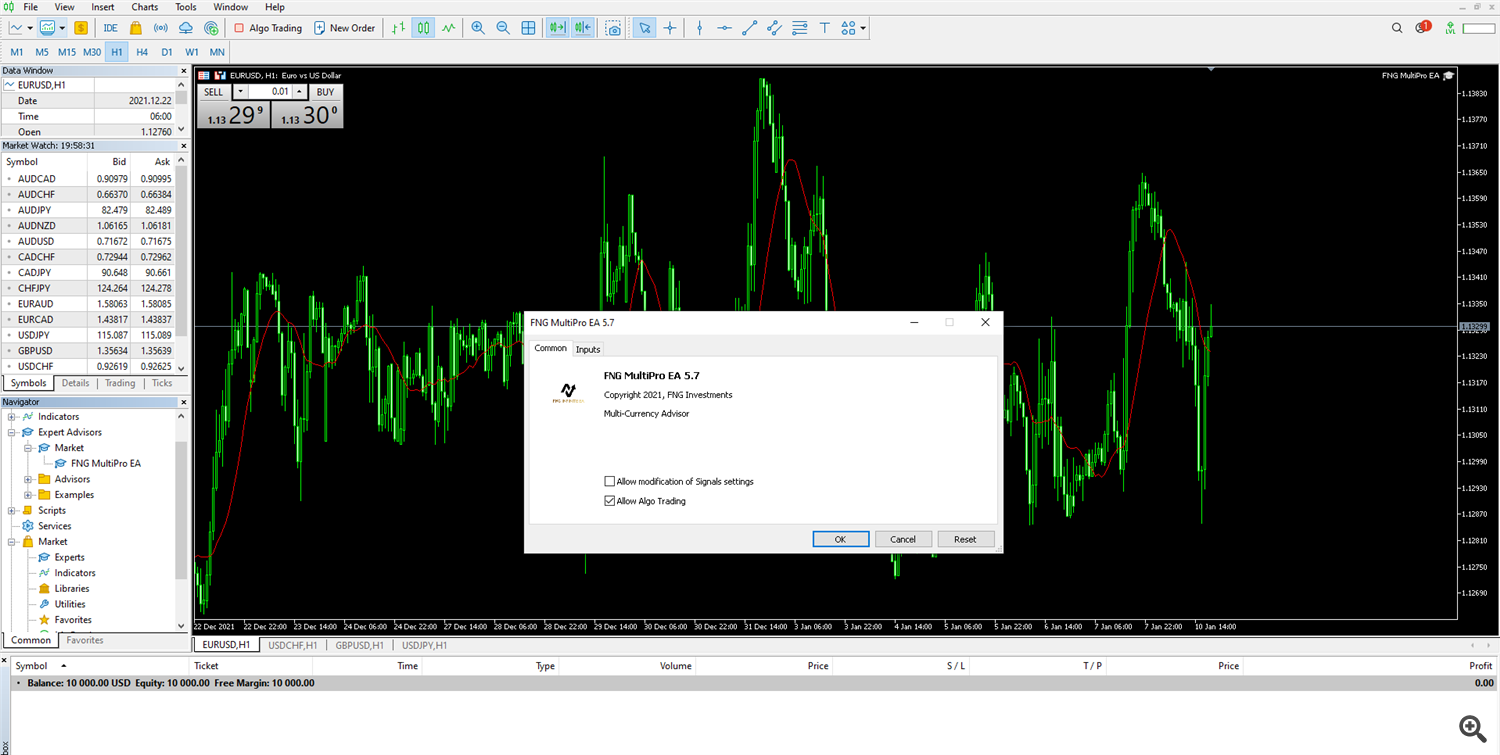
Task: Draw a vertical line on the chart
Action: [x=699, y=28]
